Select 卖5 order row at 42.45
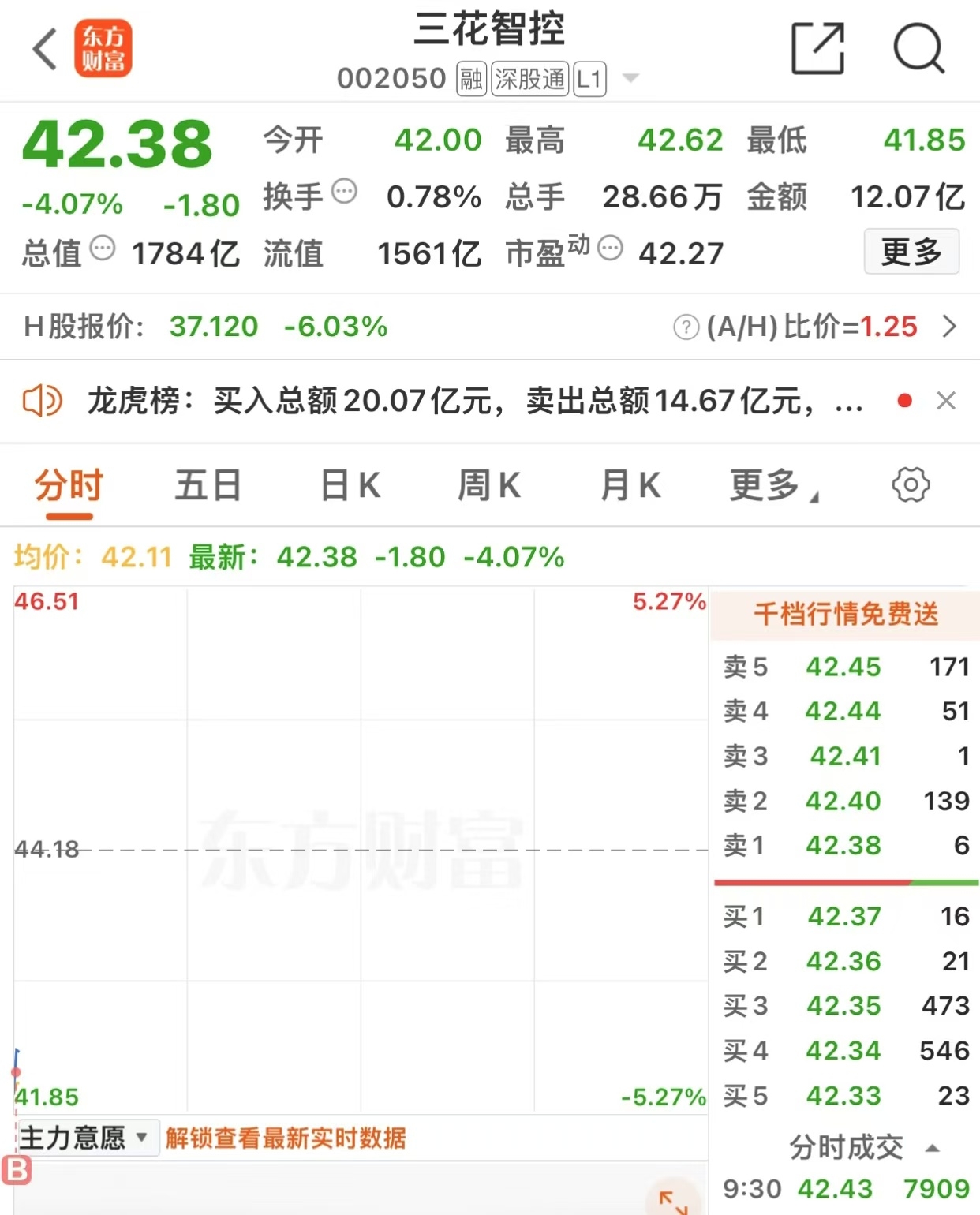 pos(846,667)
